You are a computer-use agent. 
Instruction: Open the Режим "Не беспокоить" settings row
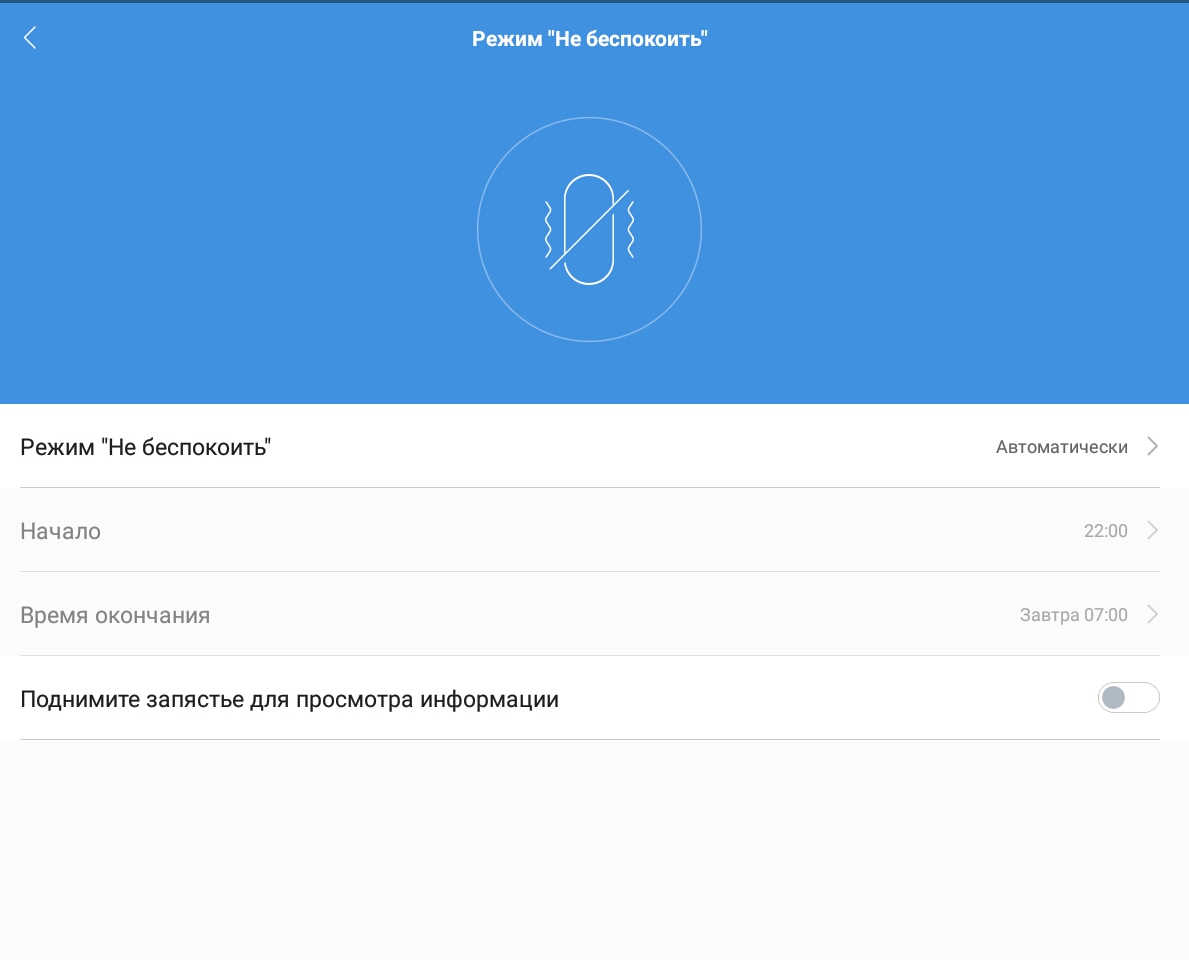pyautogui.click(x=146, y=447)
